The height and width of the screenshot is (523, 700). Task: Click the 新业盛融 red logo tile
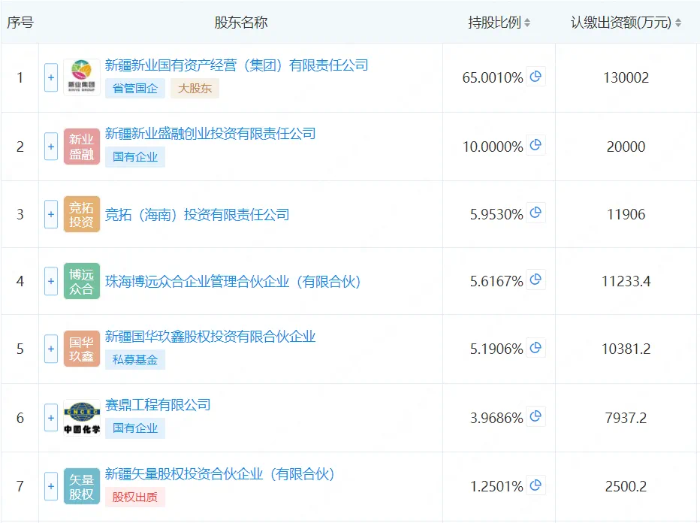click(x=82, y=146)
